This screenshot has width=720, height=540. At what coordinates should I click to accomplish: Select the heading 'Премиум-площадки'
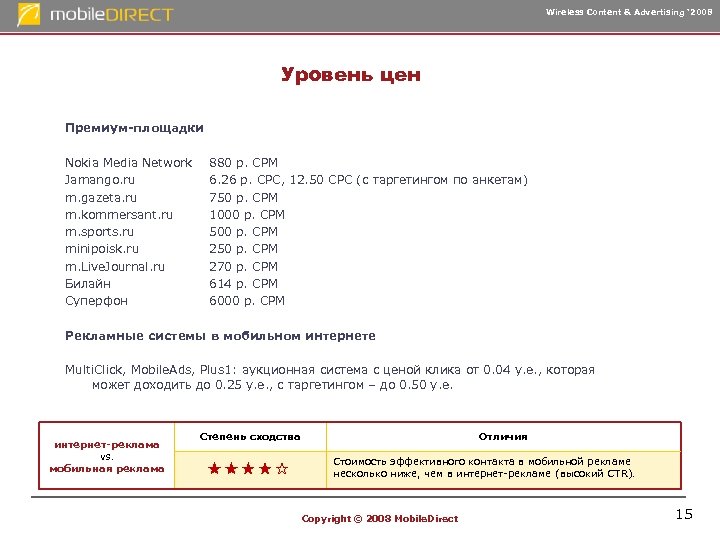coord(134,128)
